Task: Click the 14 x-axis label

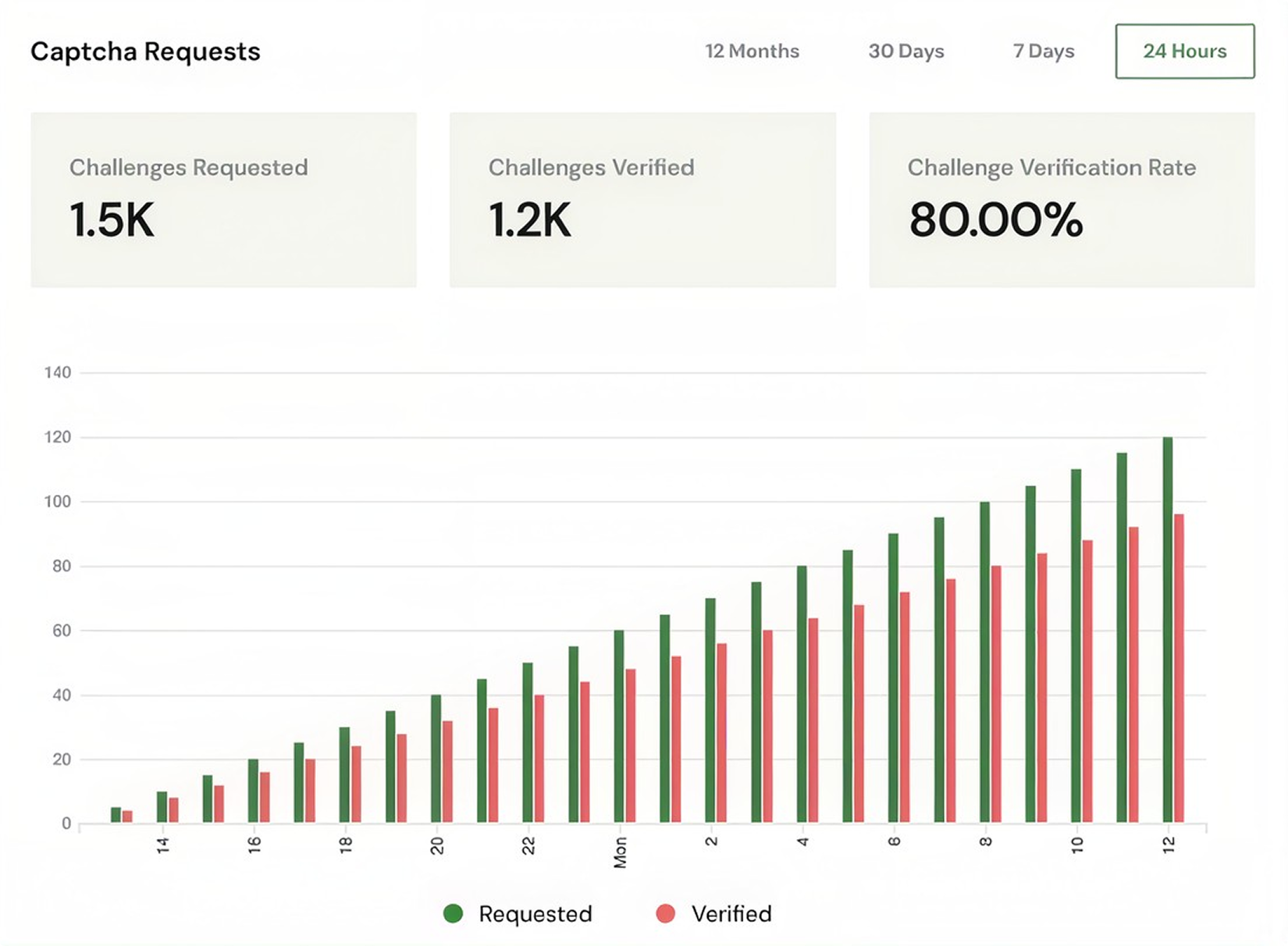Action: pyautogui.click(x=162, y=845)
